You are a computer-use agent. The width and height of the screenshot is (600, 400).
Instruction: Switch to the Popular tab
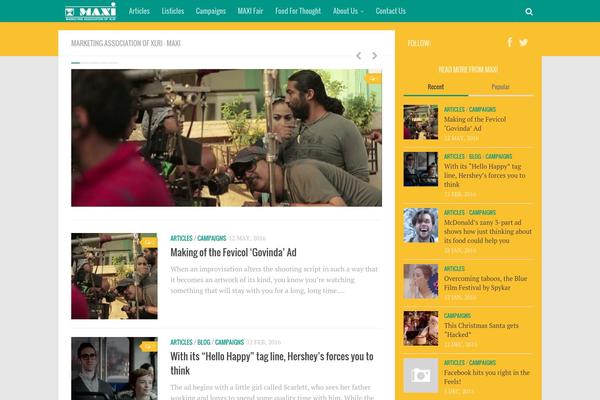[x=501, y=87]
